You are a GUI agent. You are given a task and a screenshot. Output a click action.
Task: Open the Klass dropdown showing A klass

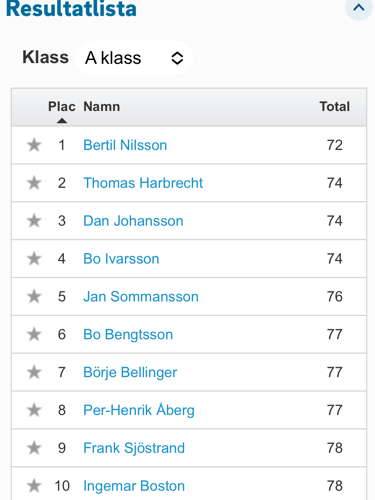click(134, 58)
